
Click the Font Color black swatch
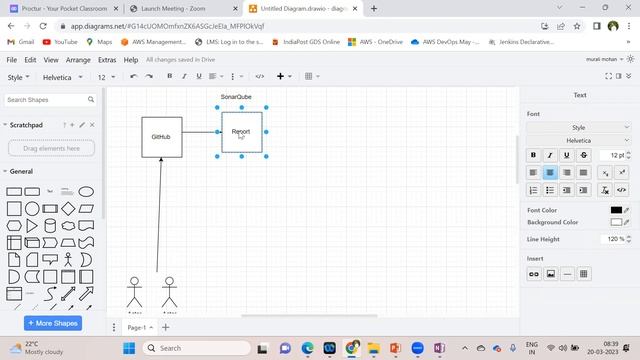[x=616, y=210]
